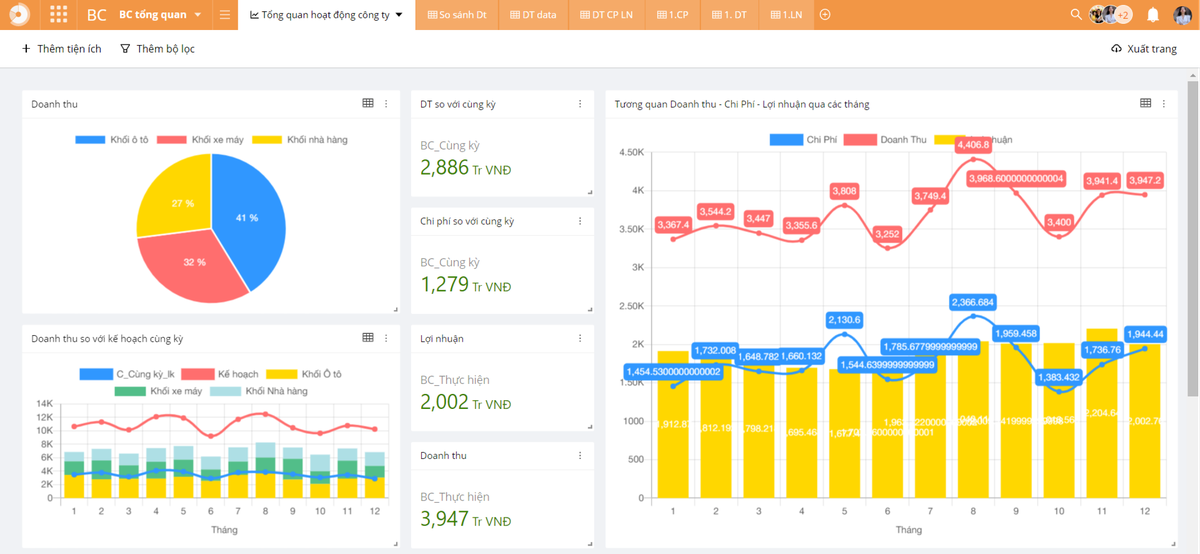Expand the Tổng quan hoạt động công ty tab arrow
Image resolution: width=1200 pixels, height=554 pixels.
pos(400,15)
